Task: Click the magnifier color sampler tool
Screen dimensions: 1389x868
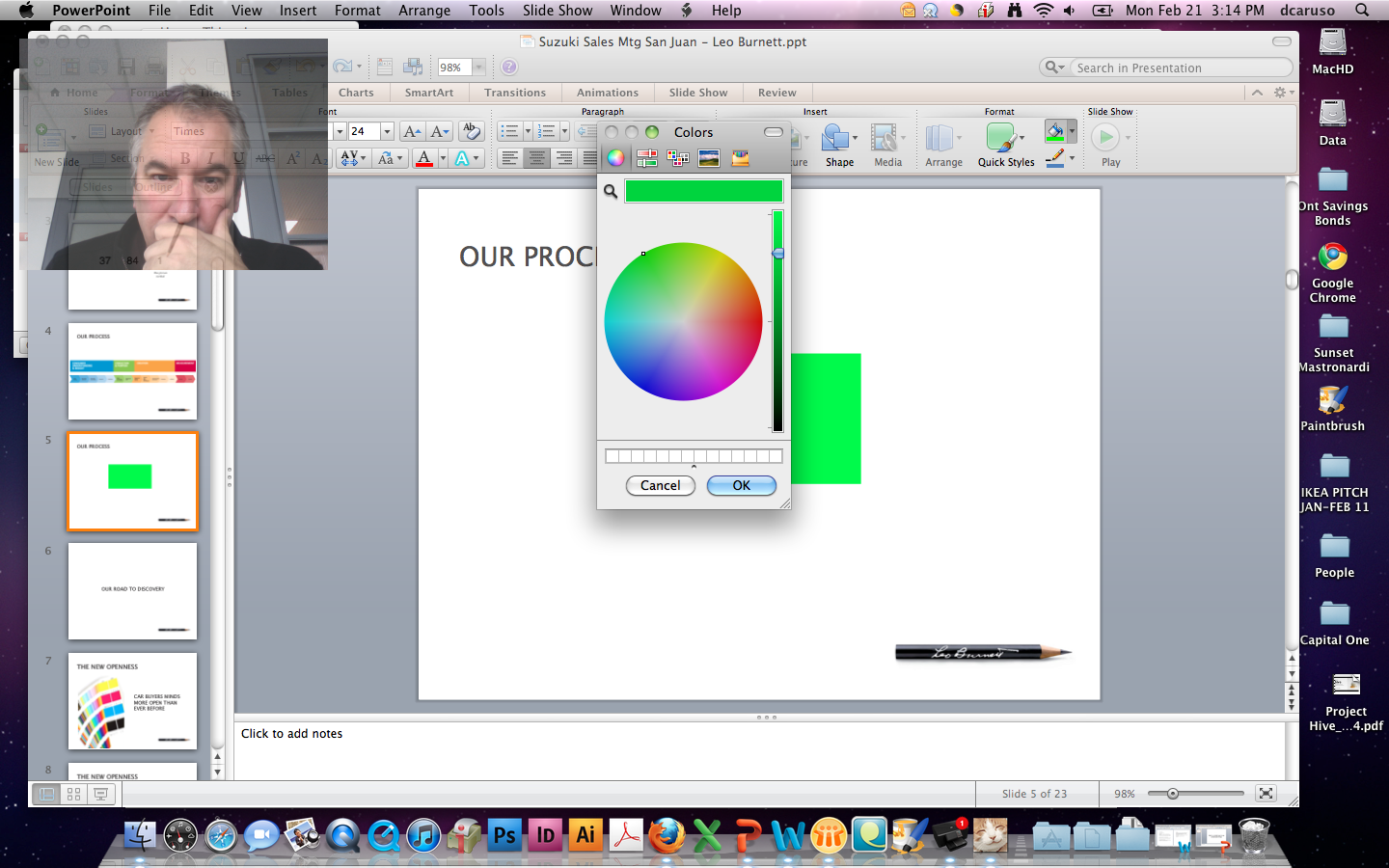Action: [x=611, y=192]
